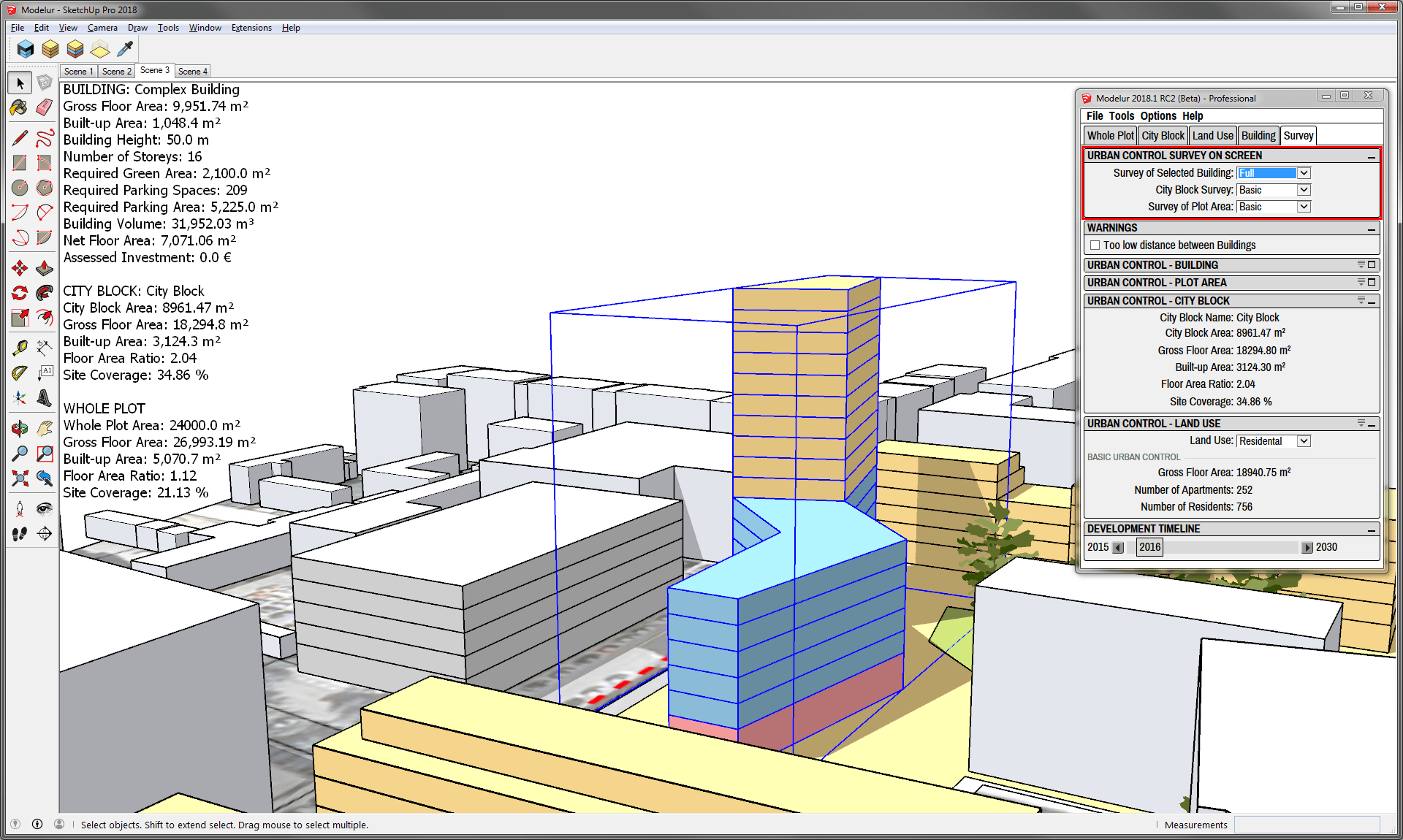This screenshot has width=1403, height=840.
Task: Change the City Block Survey dropdown
Action: [x=1304, y=189]
